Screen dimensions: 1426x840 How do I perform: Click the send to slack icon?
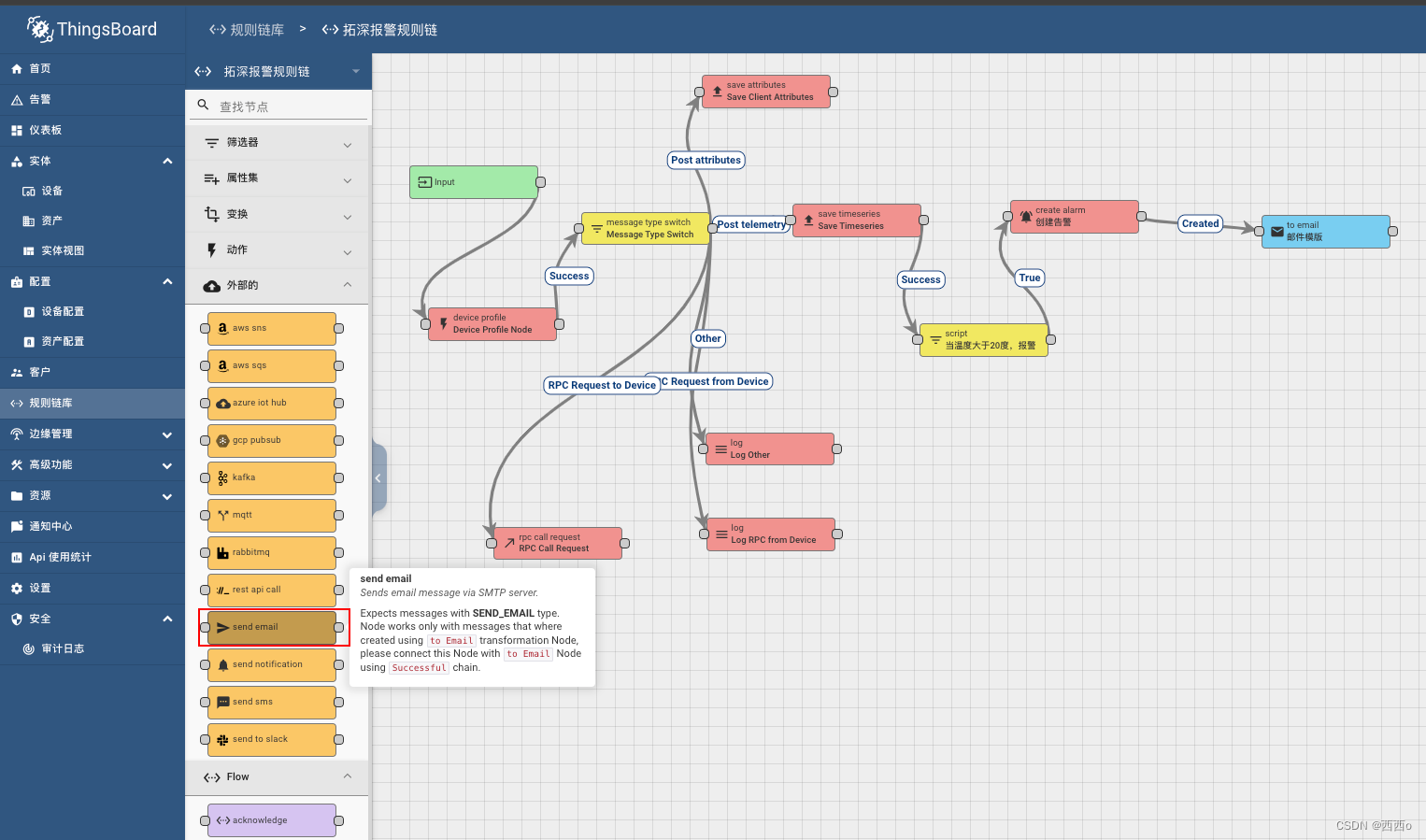[222, 740]
